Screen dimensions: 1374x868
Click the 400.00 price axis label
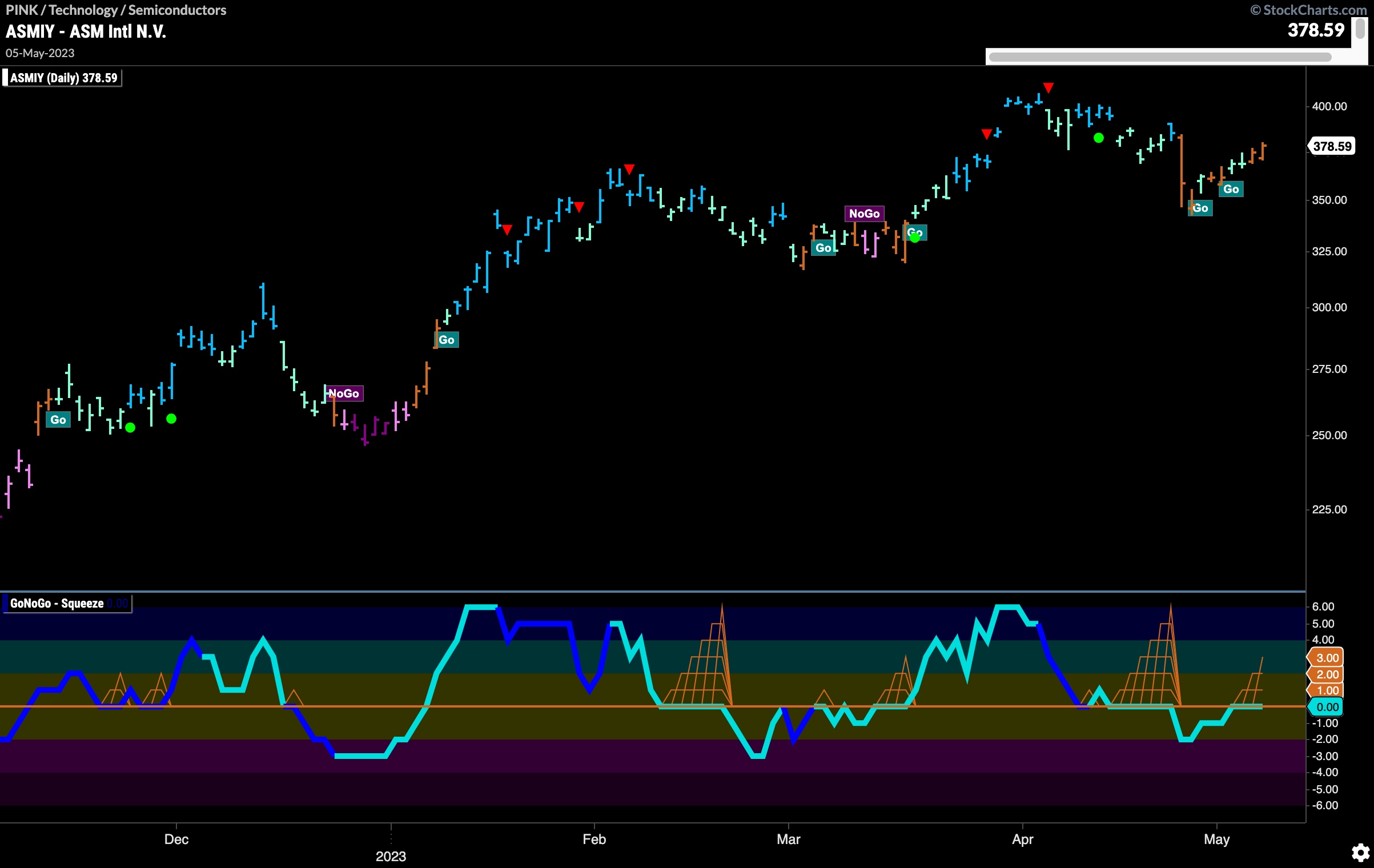pos(1329,106)
